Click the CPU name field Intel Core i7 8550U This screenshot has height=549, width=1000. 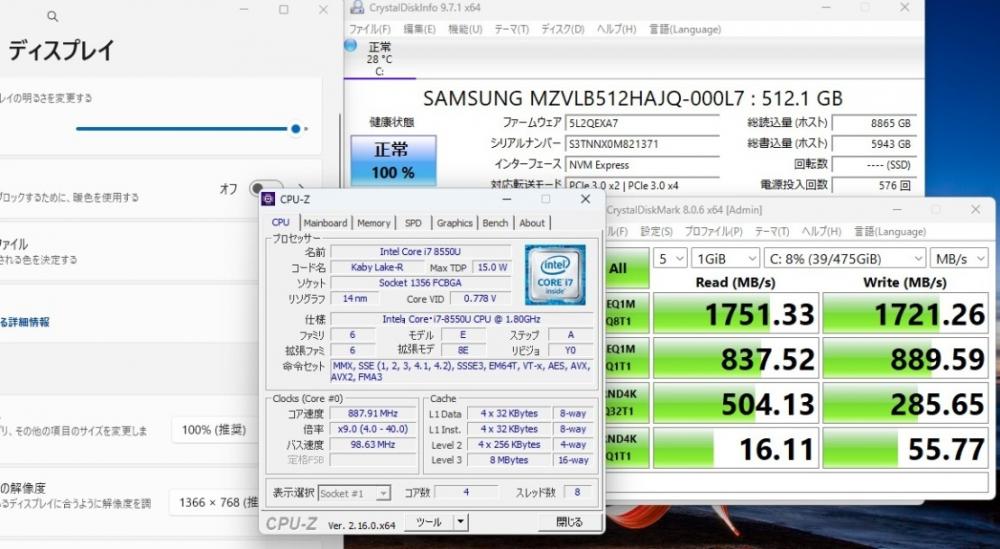[x=421, y=252]
